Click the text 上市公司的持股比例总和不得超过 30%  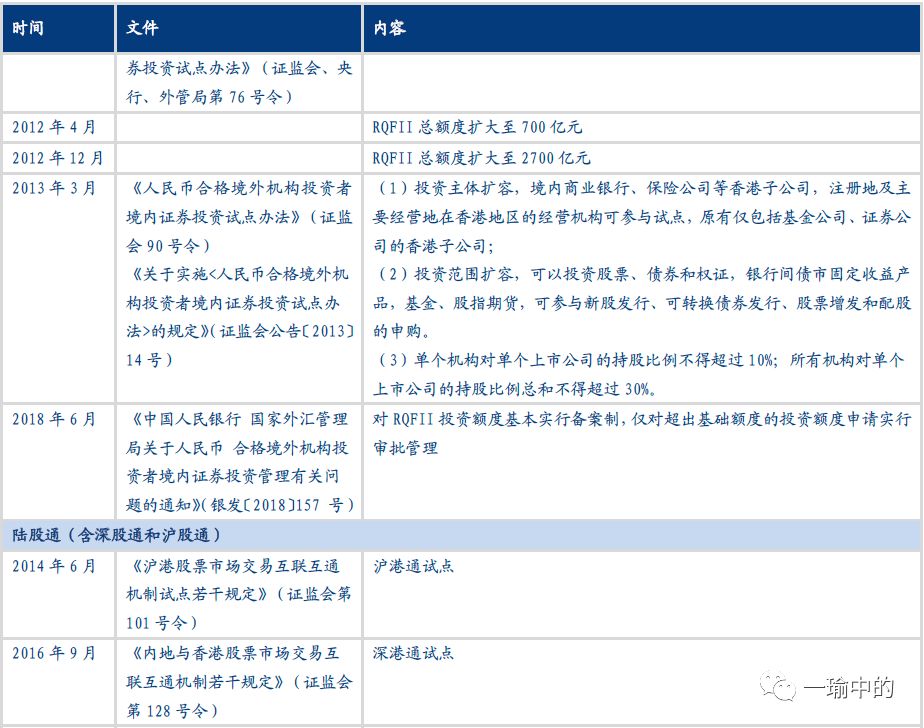[x=514, y=389]
